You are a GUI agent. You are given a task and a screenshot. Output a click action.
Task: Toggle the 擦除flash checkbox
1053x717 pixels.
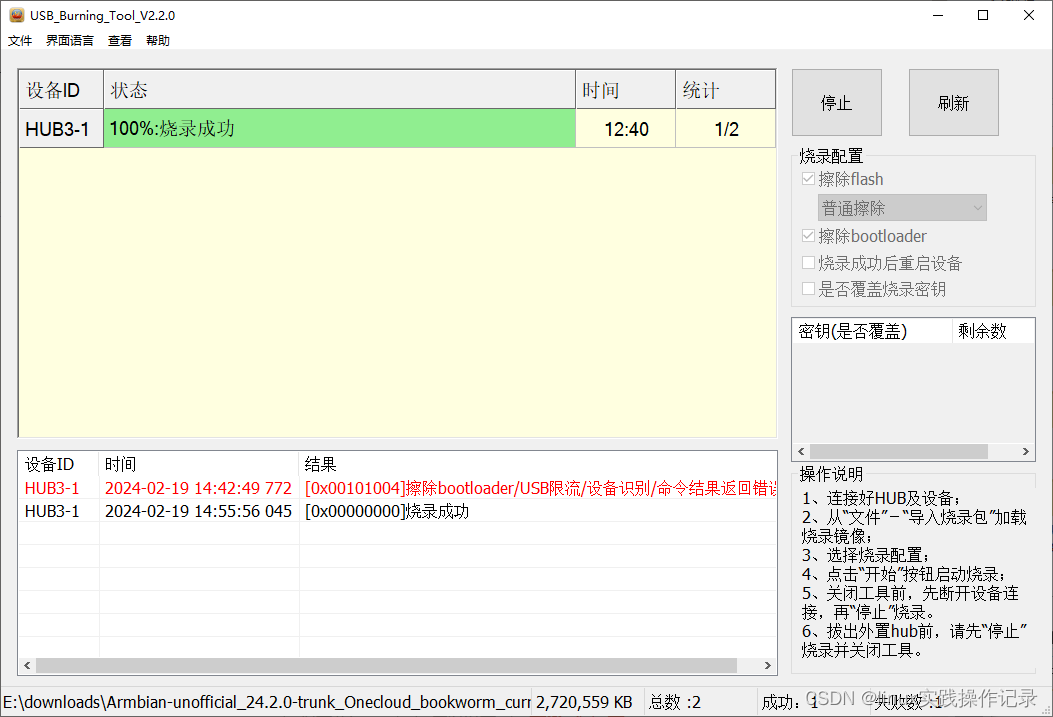point(808,178)
